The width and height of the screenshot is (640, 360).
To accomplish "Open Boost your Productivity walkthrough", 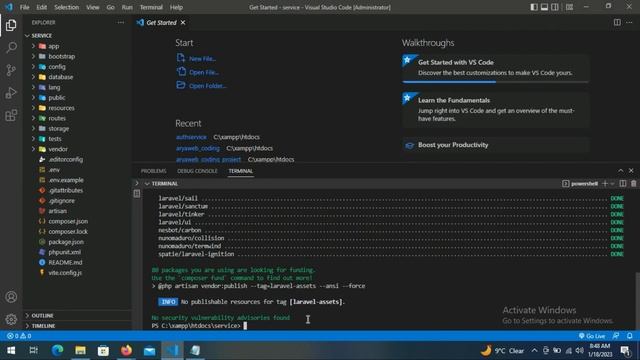I will (x=496, y=145).
